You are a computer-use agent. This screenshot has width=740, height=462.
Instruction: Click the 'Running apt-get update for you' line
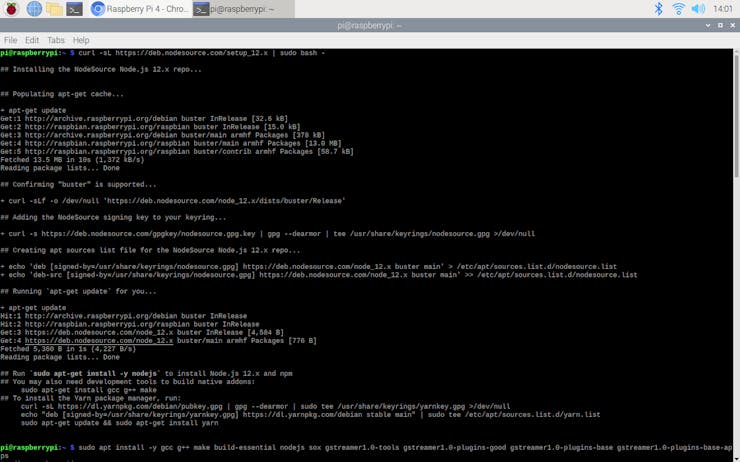point(78,291)
